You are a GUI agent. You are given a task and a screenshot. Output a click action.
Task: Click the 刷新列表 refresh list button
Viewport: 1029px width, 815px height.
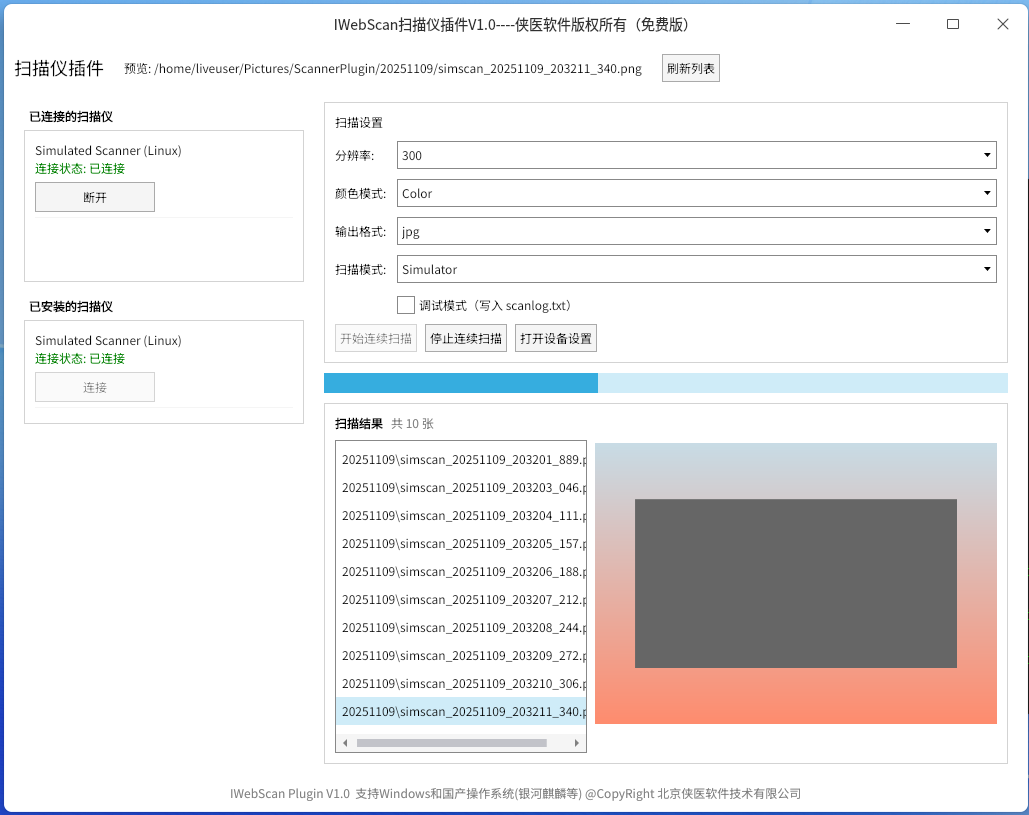(x=690, y=69)
